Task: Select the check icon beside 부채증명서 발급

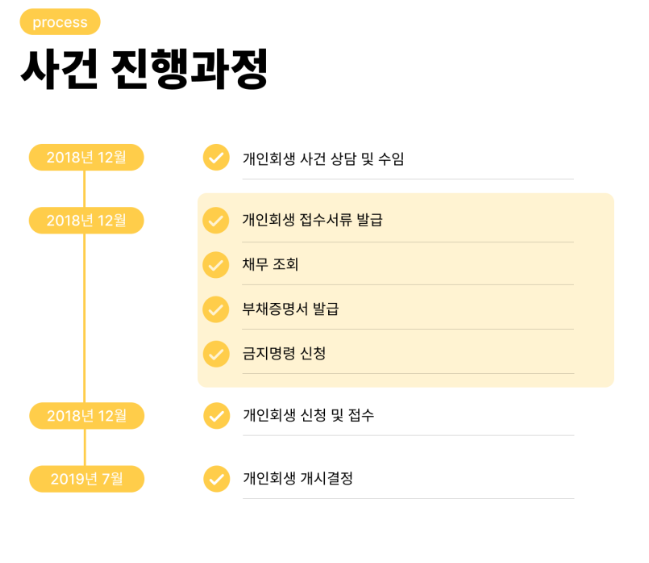Action: 216,309
